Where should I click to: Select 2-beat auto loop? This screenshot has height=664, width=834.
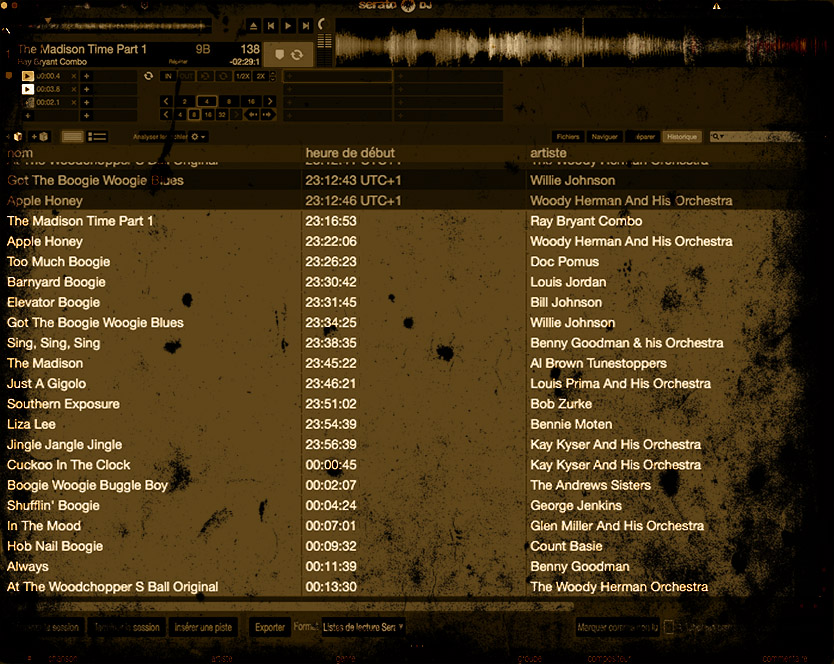[x=185, y=101]
